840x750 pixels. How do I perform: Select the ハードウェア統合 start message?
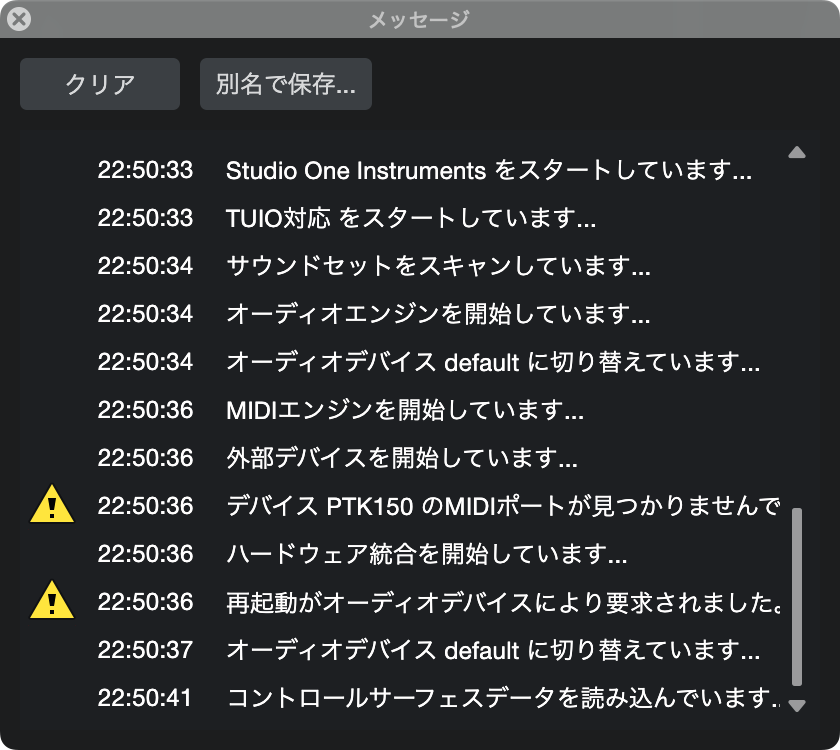click(x=426, y=554)
